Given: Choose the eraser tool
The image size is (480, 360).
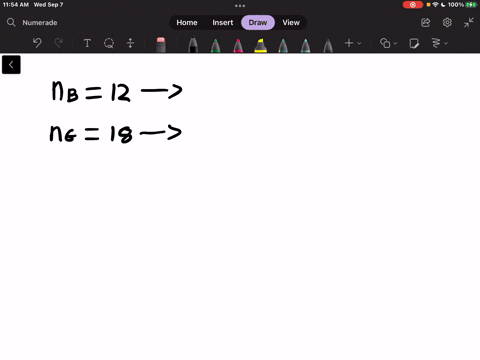Looking at the screenshot, I should [161, 44].
